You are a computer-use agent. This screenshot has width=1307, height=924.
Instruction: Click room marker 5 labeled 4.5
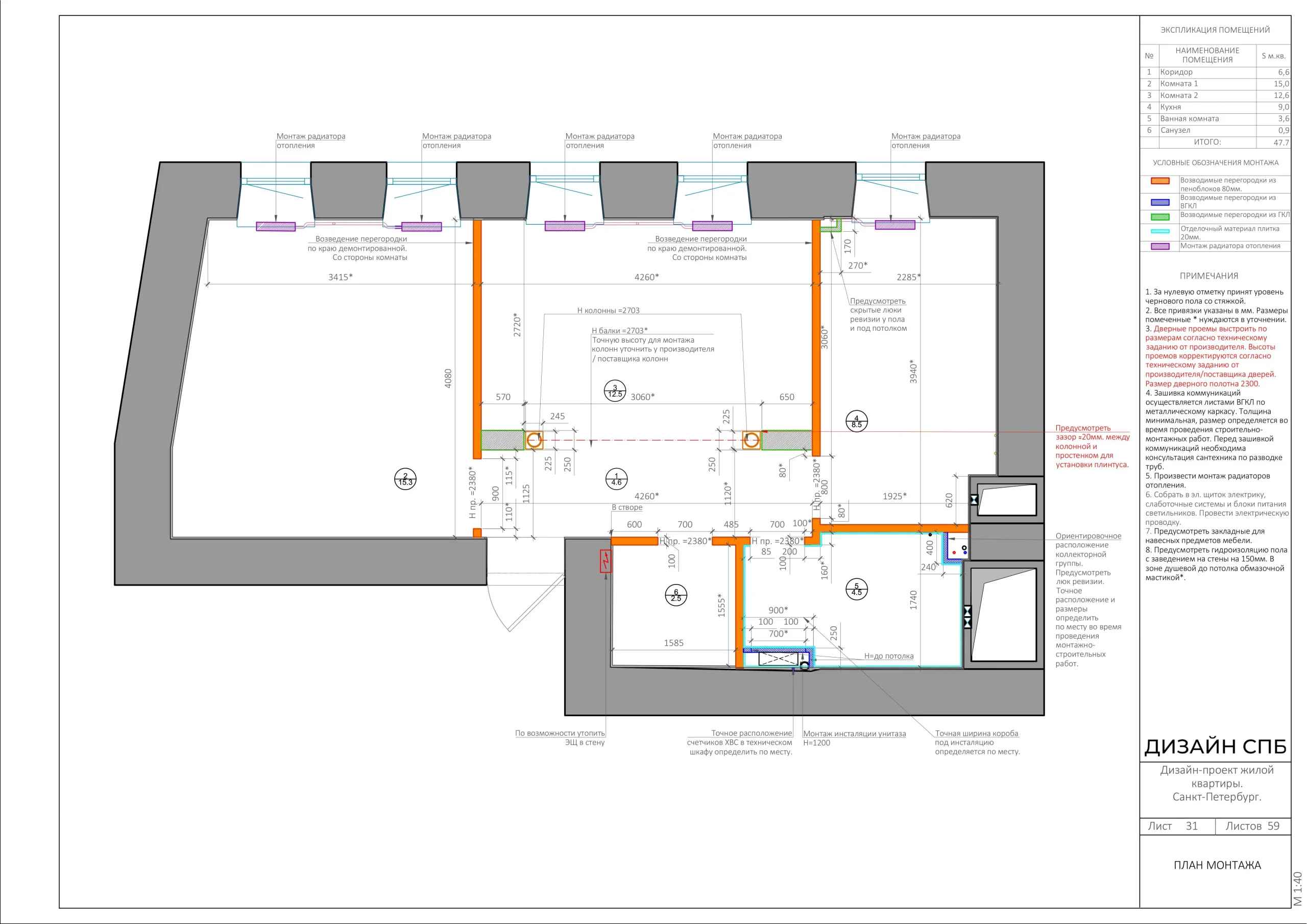tap(857, 589)
